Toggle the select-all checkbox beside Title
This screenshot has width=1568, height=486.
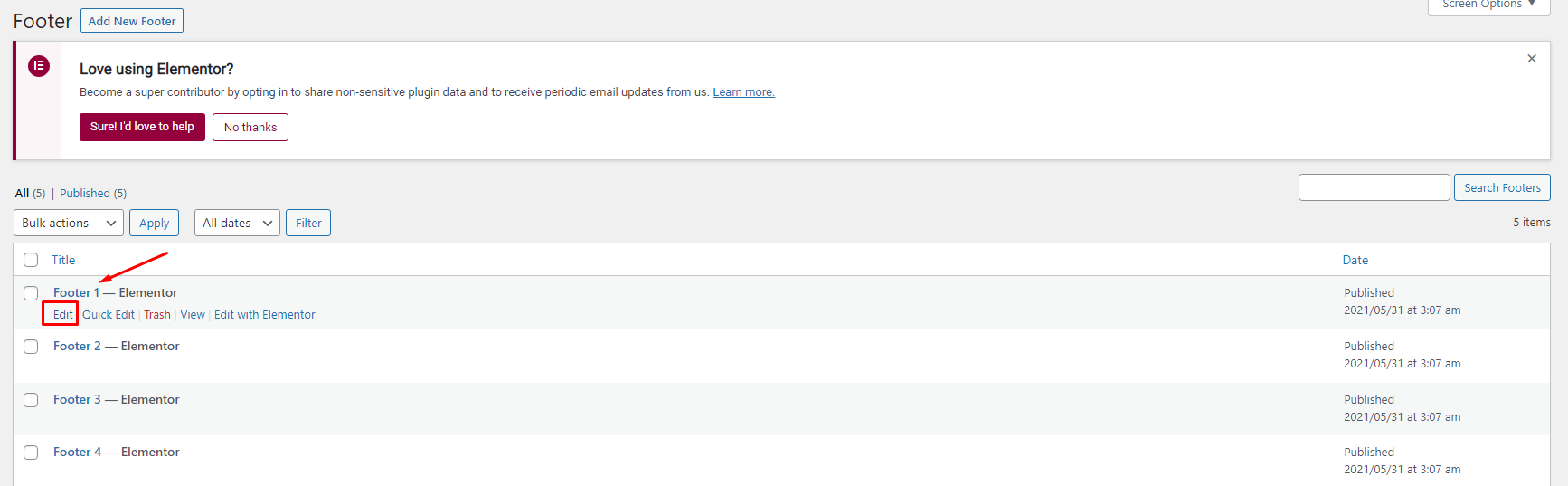tap(31, 260)
